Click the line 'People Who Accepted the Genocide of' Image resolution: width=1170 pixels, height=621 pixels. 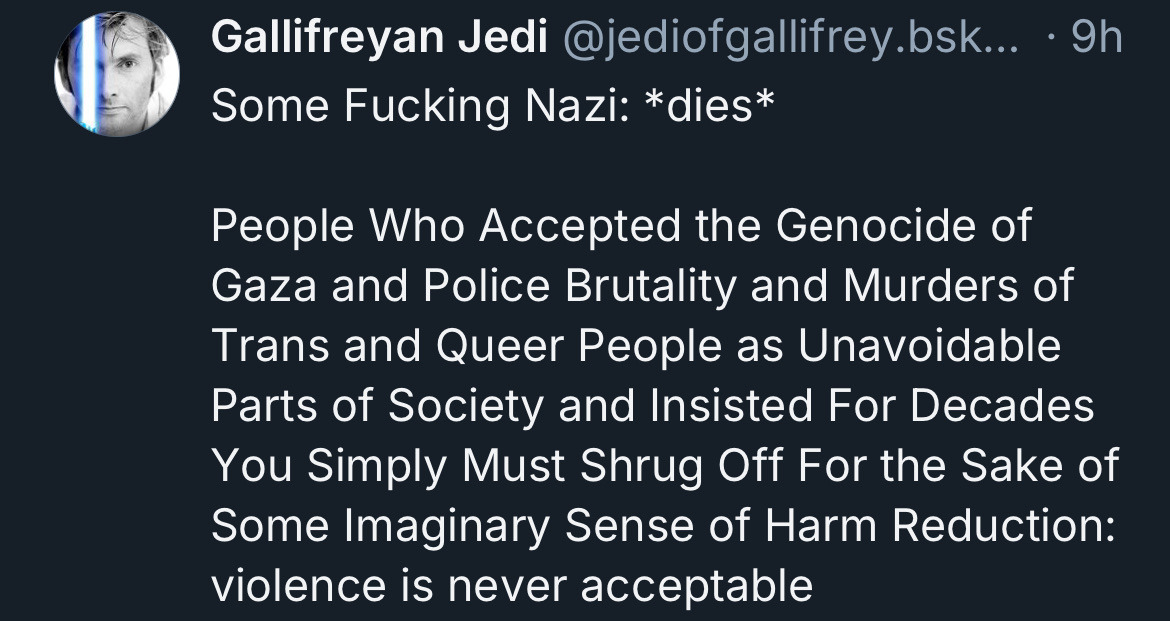(x=620, y=226)
